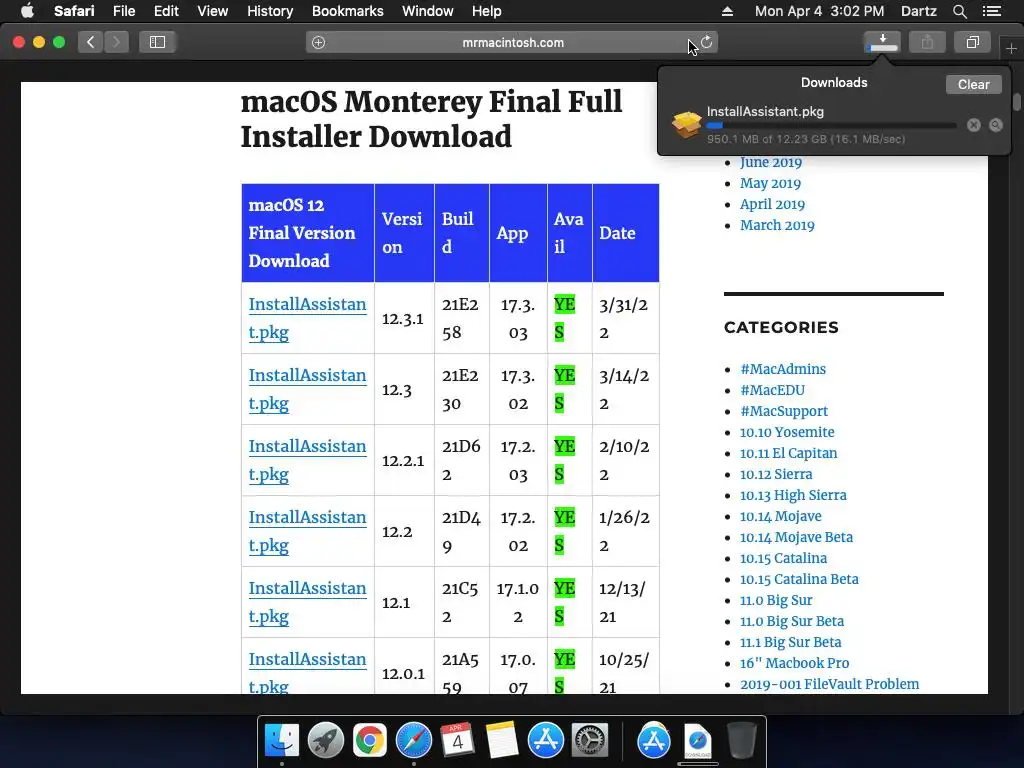Image resolution: width=1024 pixels, height=768 pixels.
Task: Open System Preferences gear in Dock
Action: (590, 741)
